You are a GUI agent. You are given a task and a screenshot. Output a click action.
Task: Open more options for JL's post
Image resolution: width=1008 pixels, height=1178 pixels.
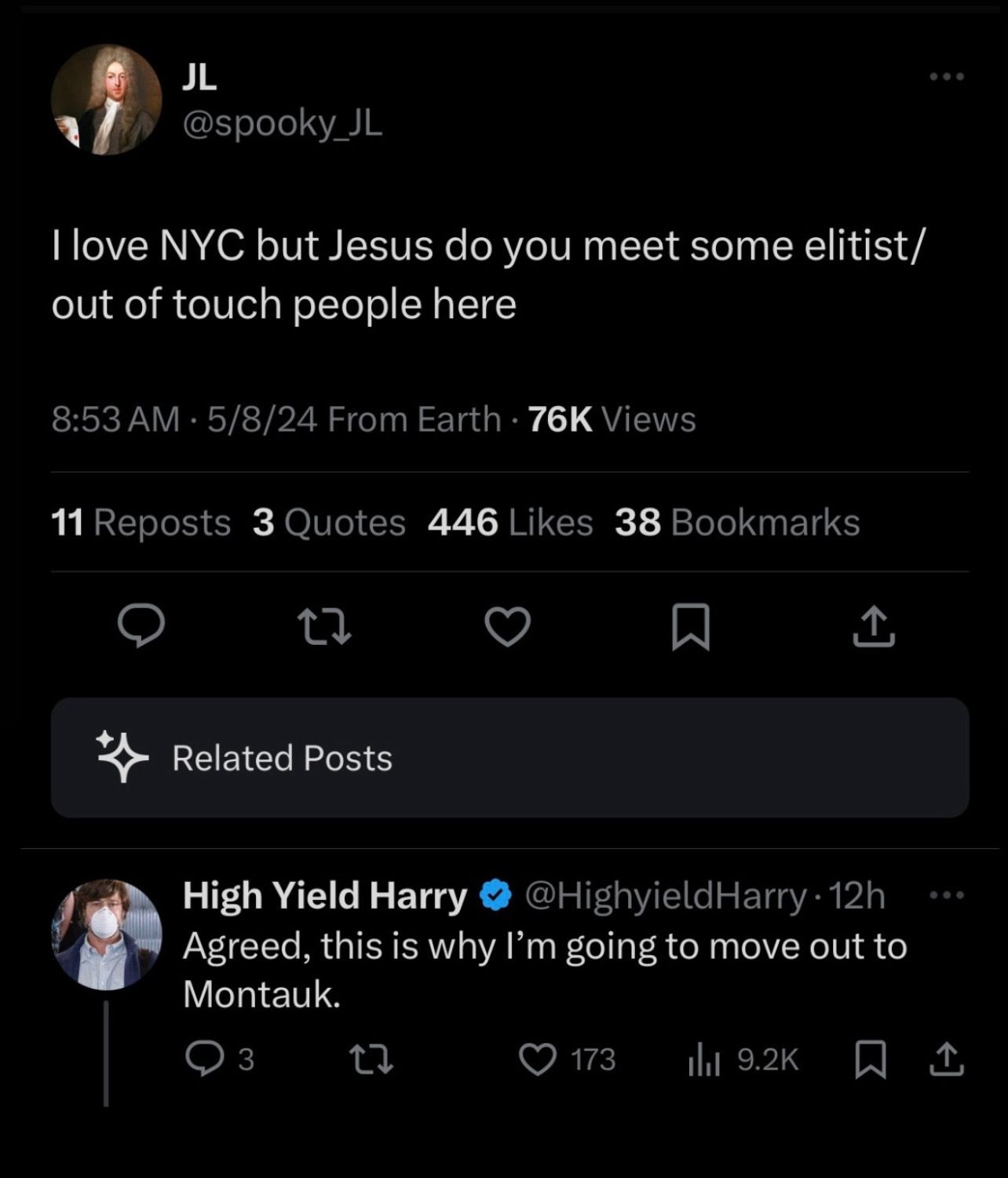click(x=946, y=77)
